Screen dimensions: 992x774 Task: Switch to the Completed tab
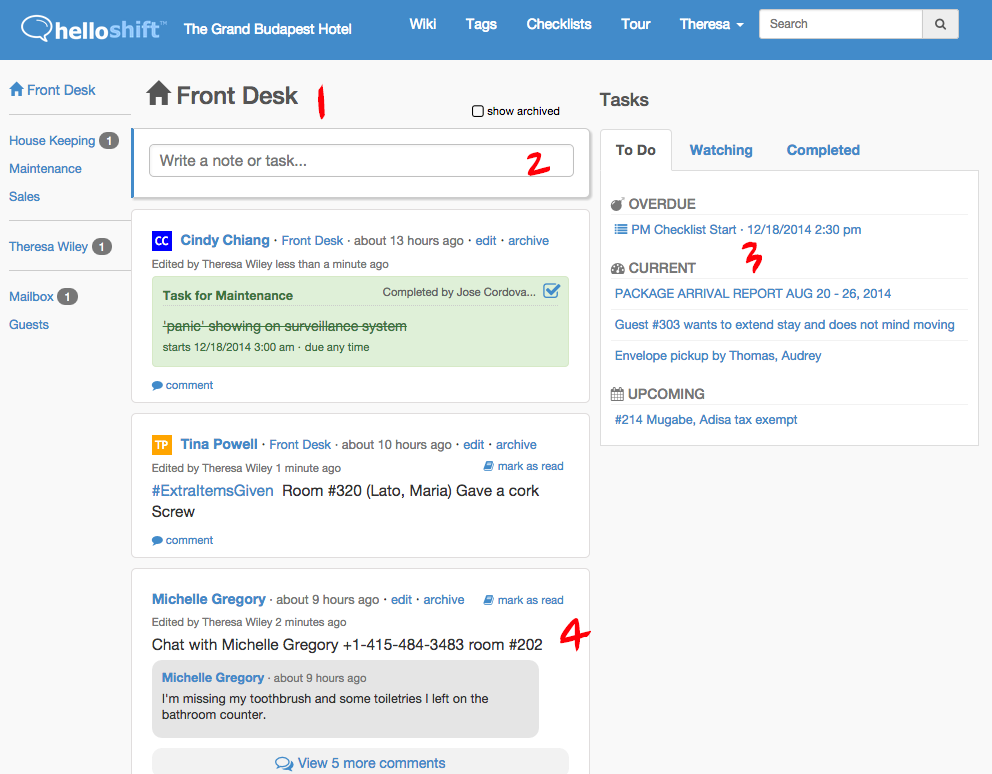pos(823,150)
